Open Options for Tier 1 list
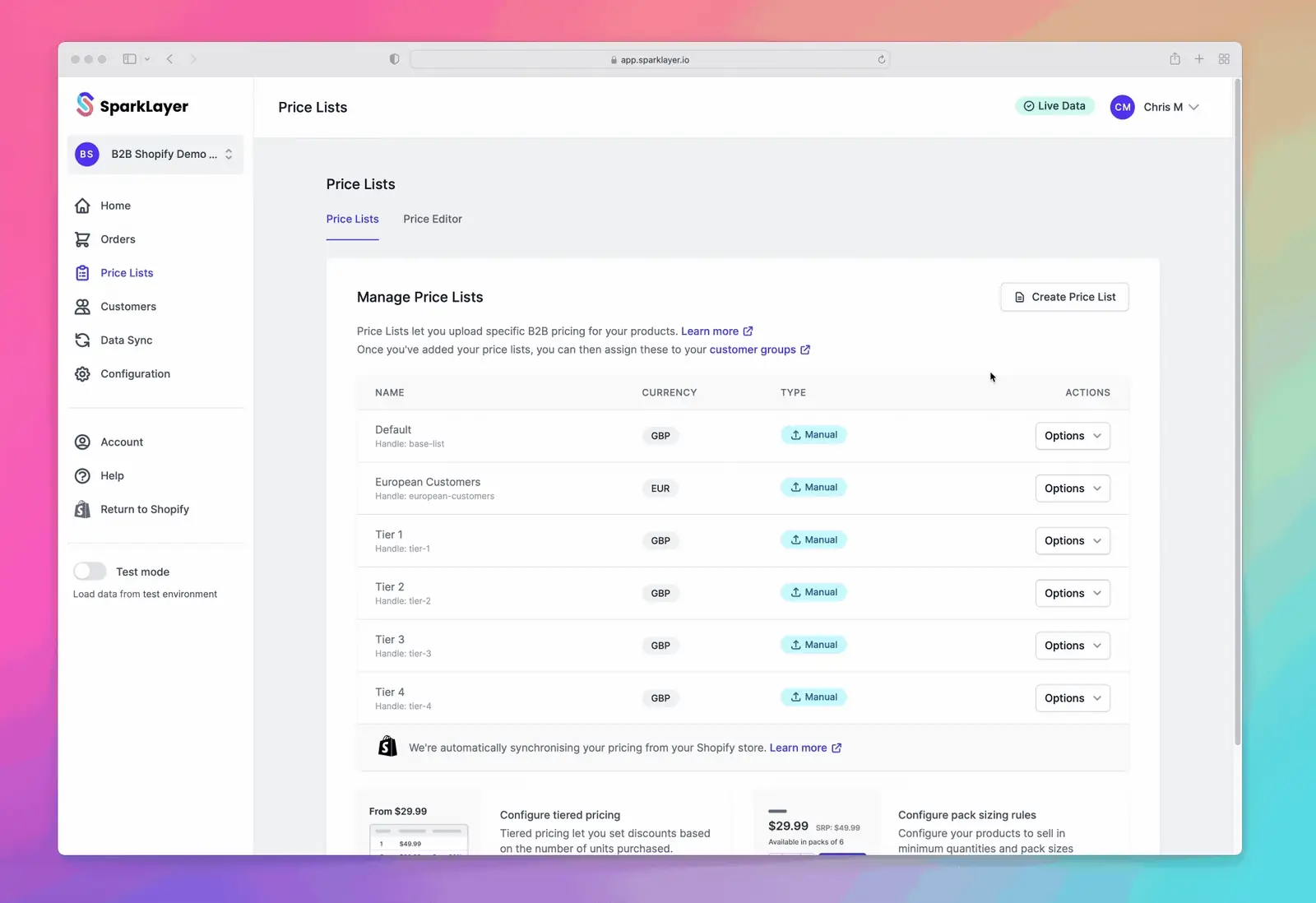1316x903 pixels. [x=1073, y=541]
